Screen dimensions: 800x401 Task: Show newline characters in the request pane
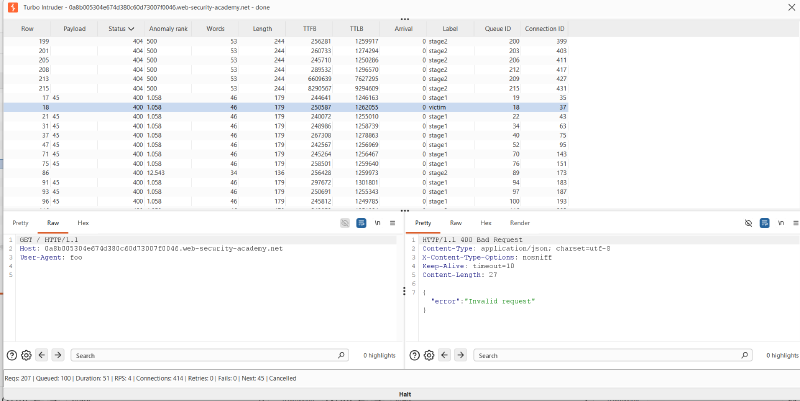378,223
